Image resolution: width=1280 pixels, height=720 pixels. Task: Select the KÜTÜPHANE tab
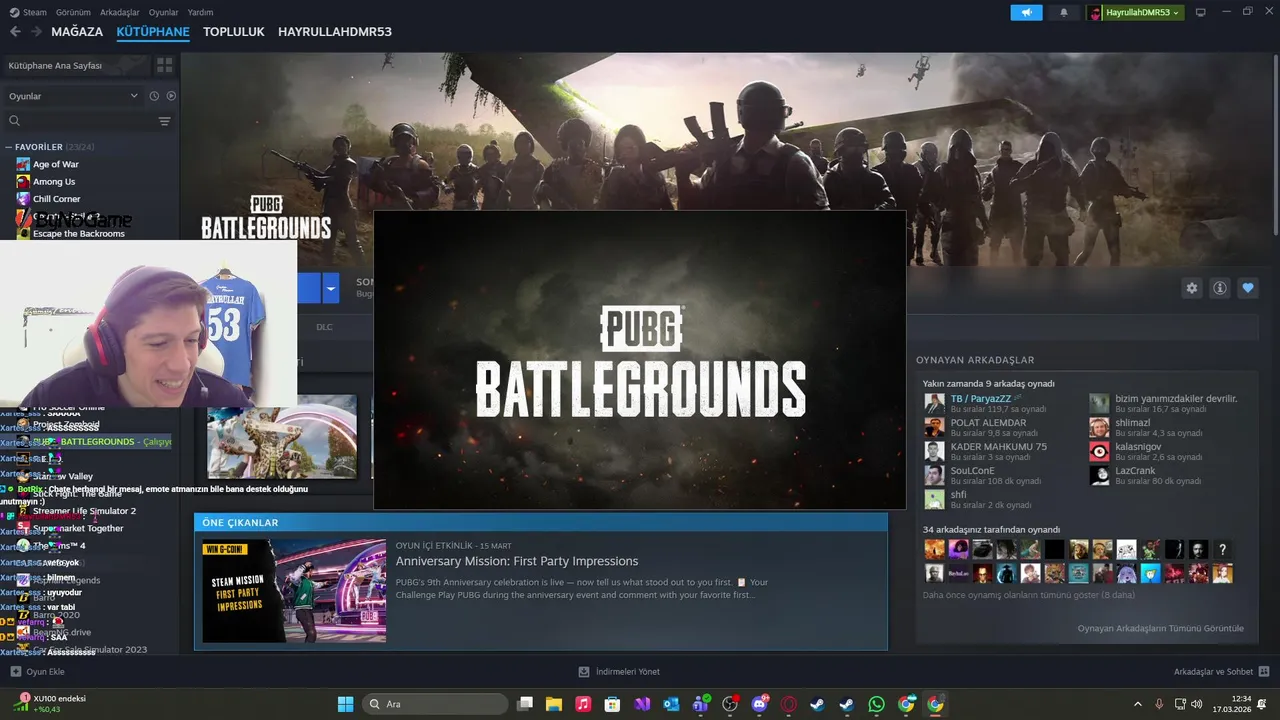coord(153,32)
